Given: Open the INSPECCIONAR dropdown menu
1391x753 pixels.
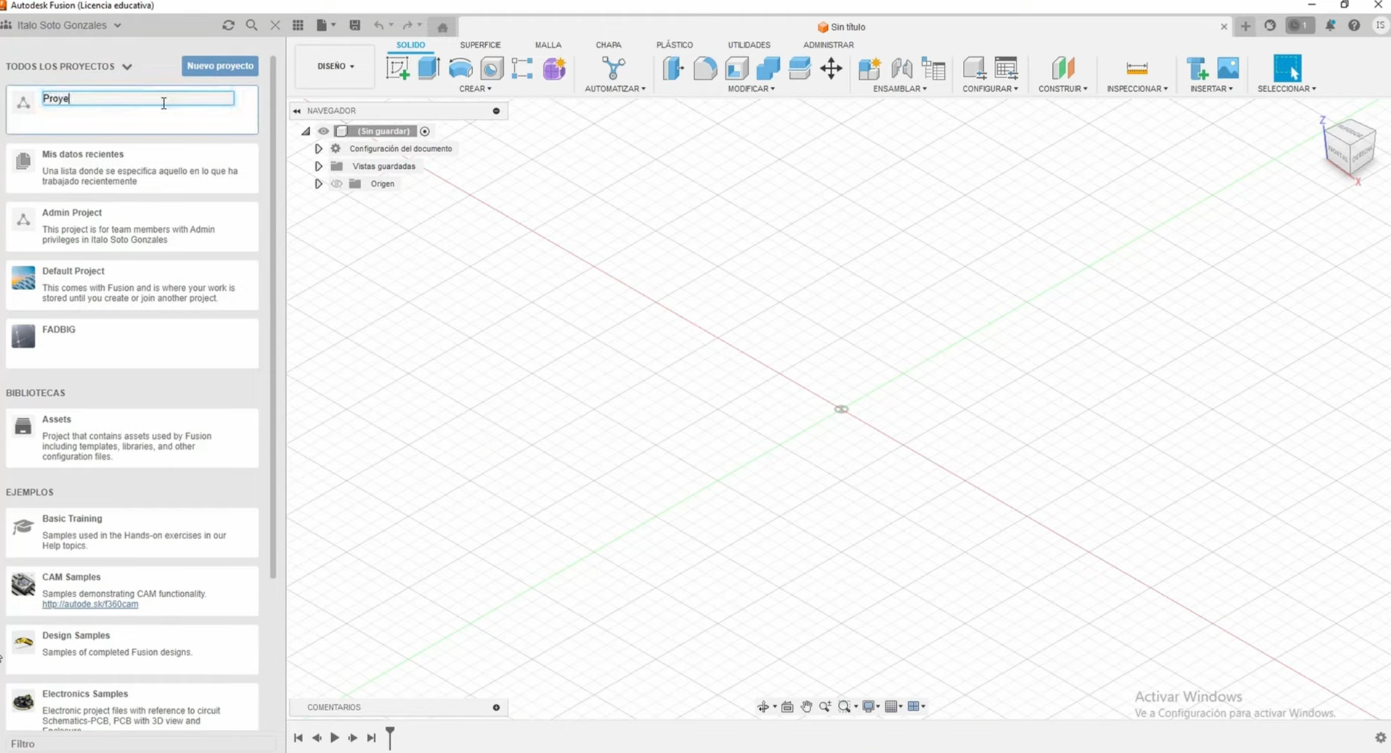Looking at the screenshot, I should 1137,89.
